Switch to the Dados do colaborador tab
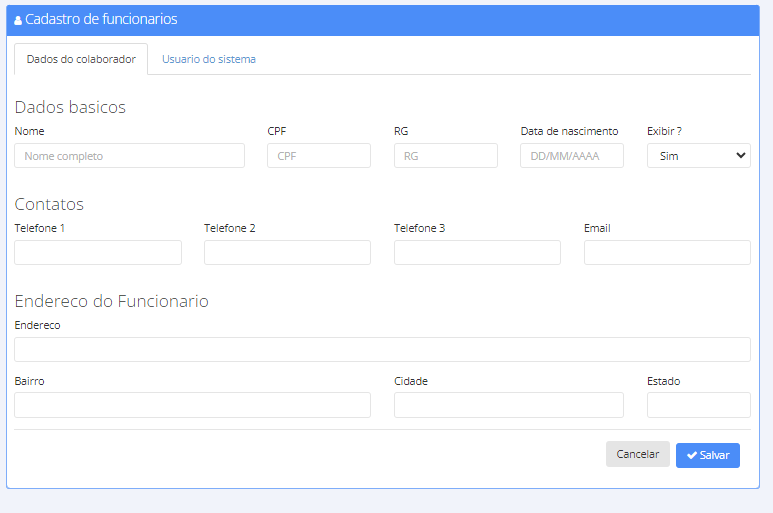 (x=81, y=59)
